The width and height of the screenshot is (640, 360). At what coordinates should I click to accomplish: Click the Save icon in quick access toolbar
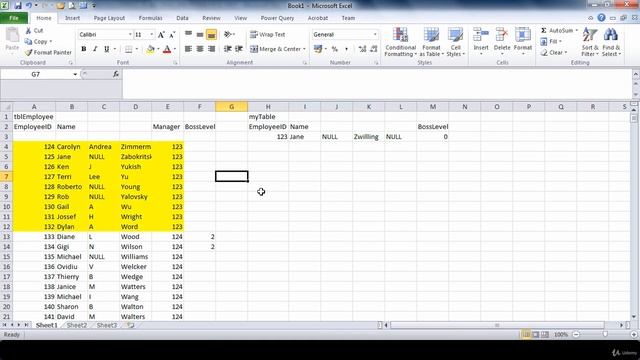click(18, 6)
